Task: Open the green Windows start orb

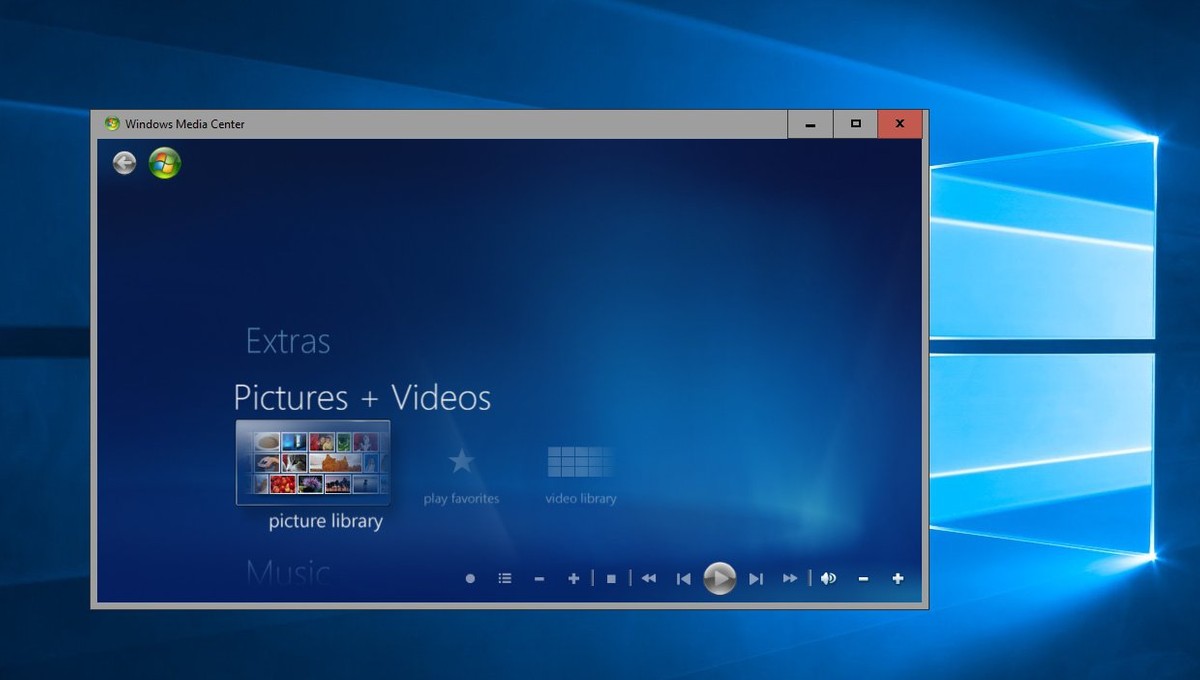Action: pos(162,162)
